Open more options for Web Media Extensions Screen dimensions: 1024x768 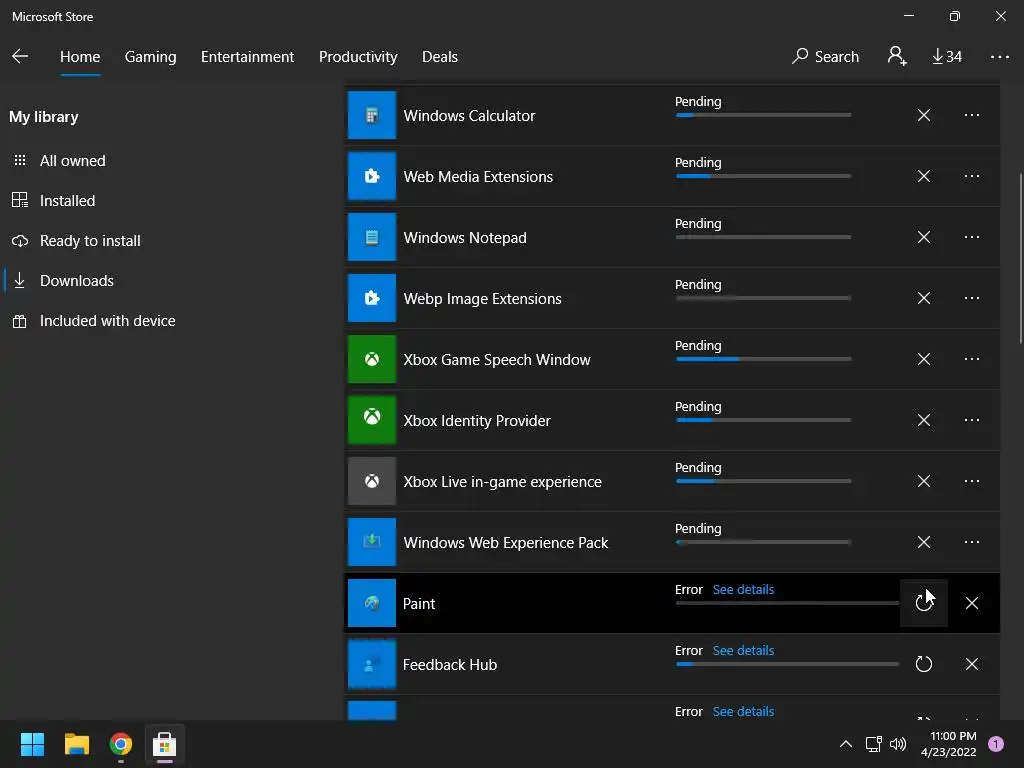972,176
